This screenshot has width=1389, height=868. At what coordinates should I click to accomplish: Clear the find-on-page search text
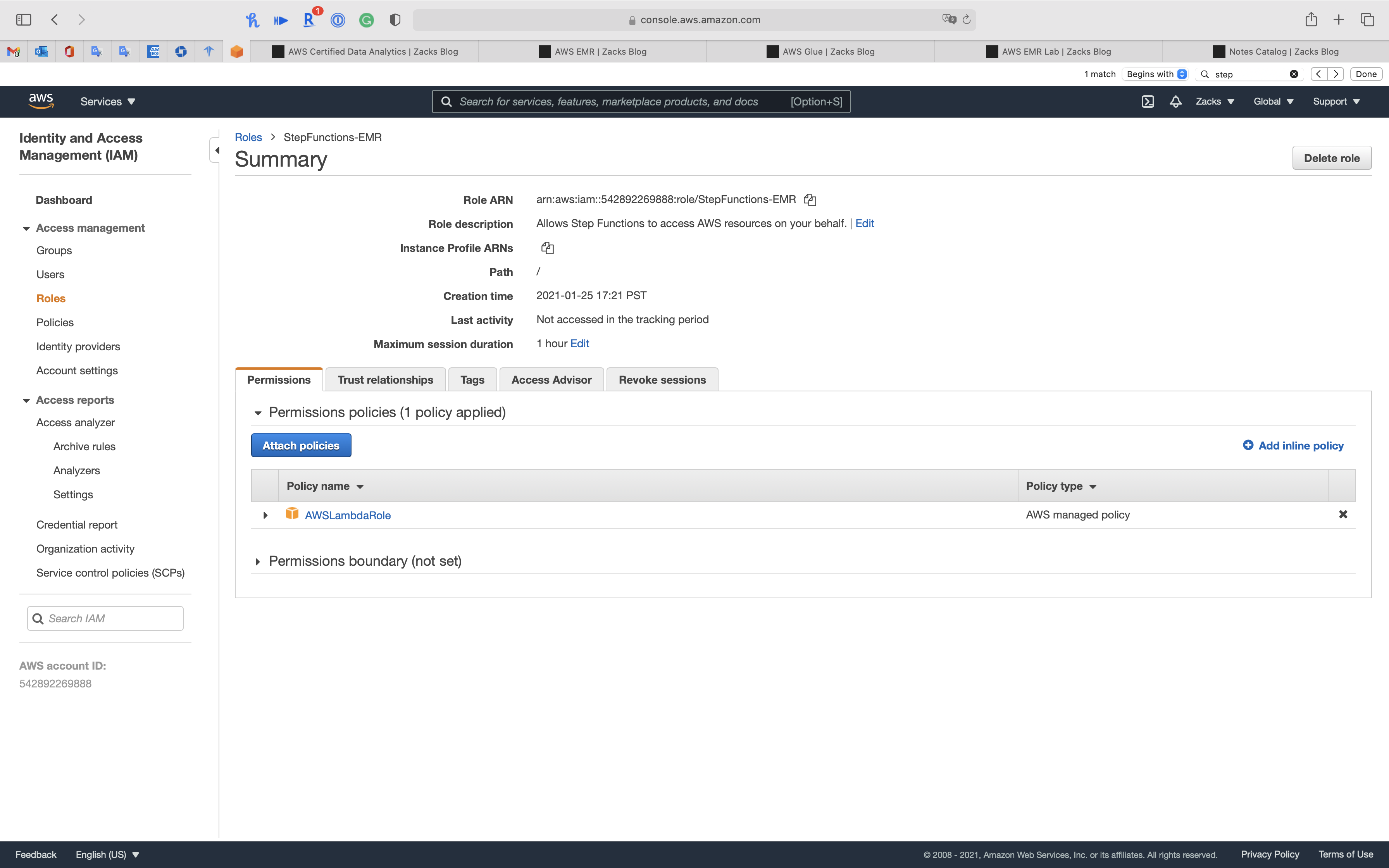tap(1294, 74)
